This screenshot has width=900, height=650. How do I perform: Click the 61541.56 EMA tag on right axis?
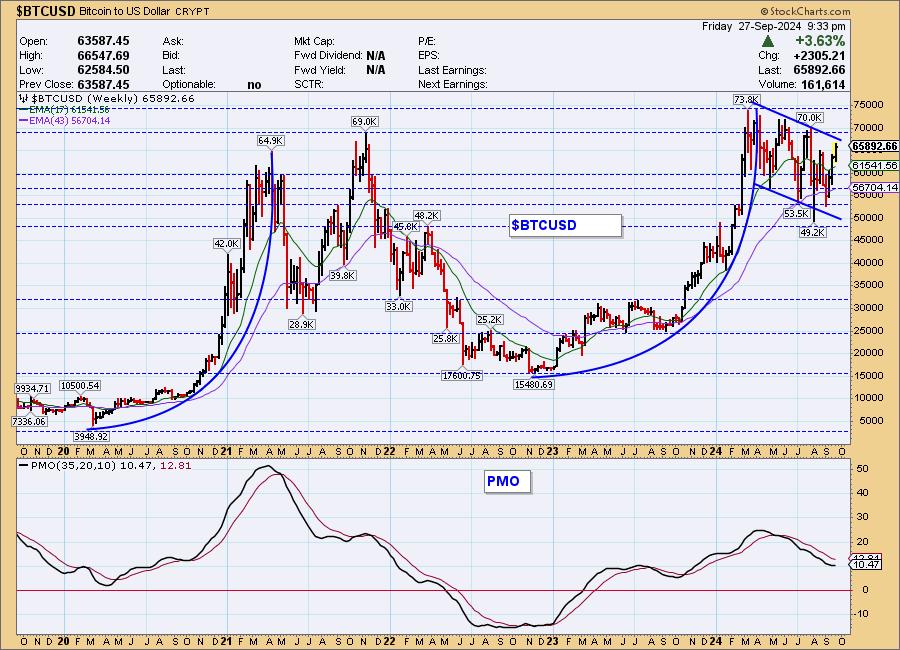tap(874, 165)
